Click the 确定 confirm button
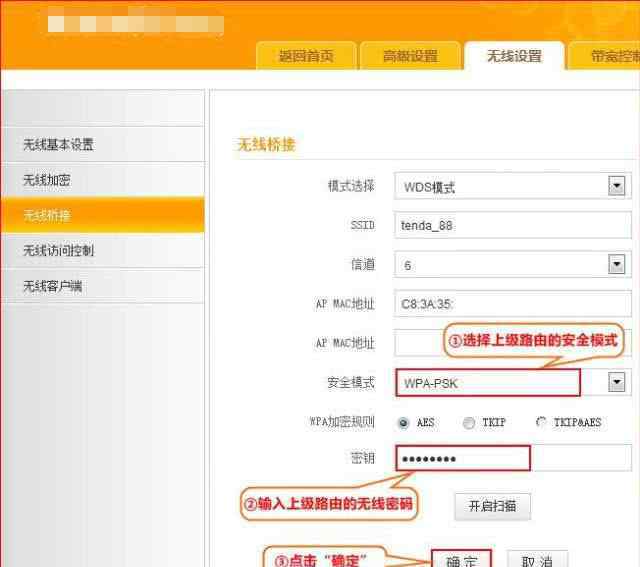The image size is (640, 567). point(461,559)
